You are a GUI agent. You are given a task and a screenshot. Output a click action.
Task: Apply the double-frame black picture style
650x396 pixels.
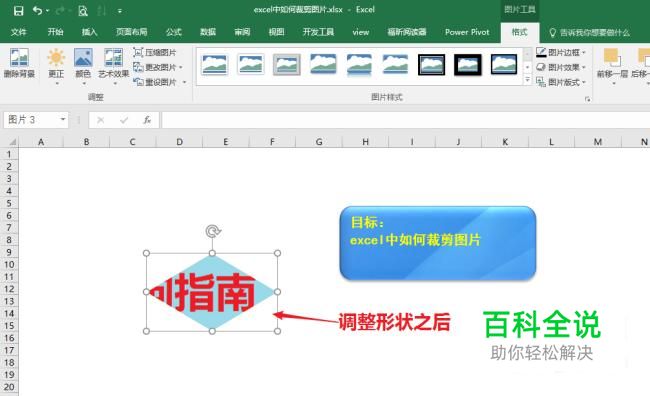coord(432,64)
